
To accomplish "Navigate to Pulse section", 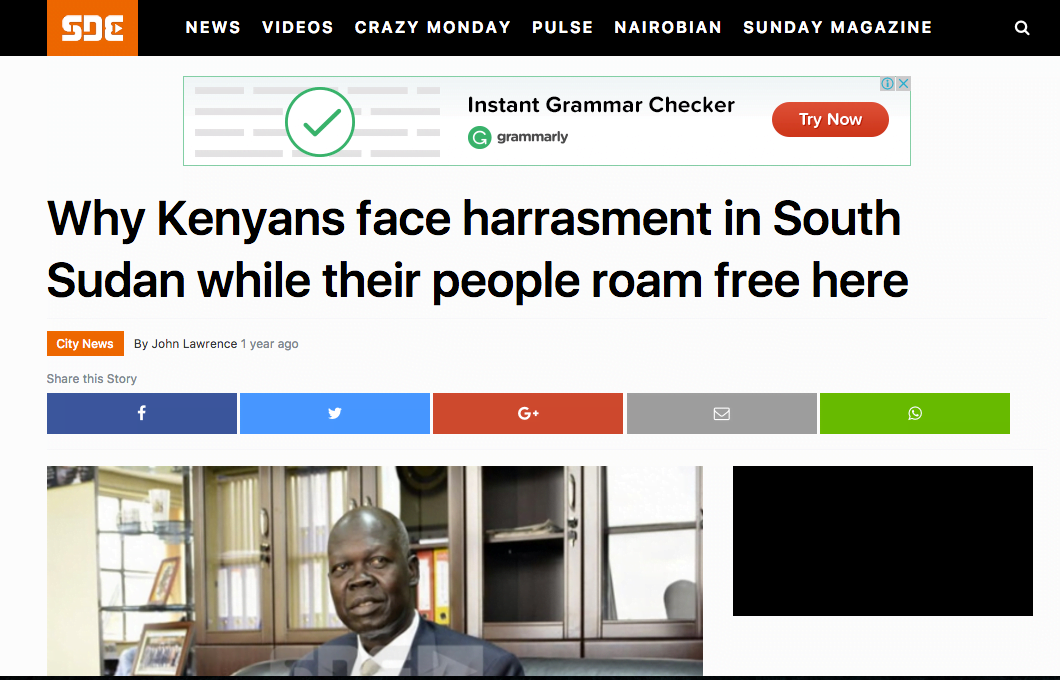I will [562, 28].
